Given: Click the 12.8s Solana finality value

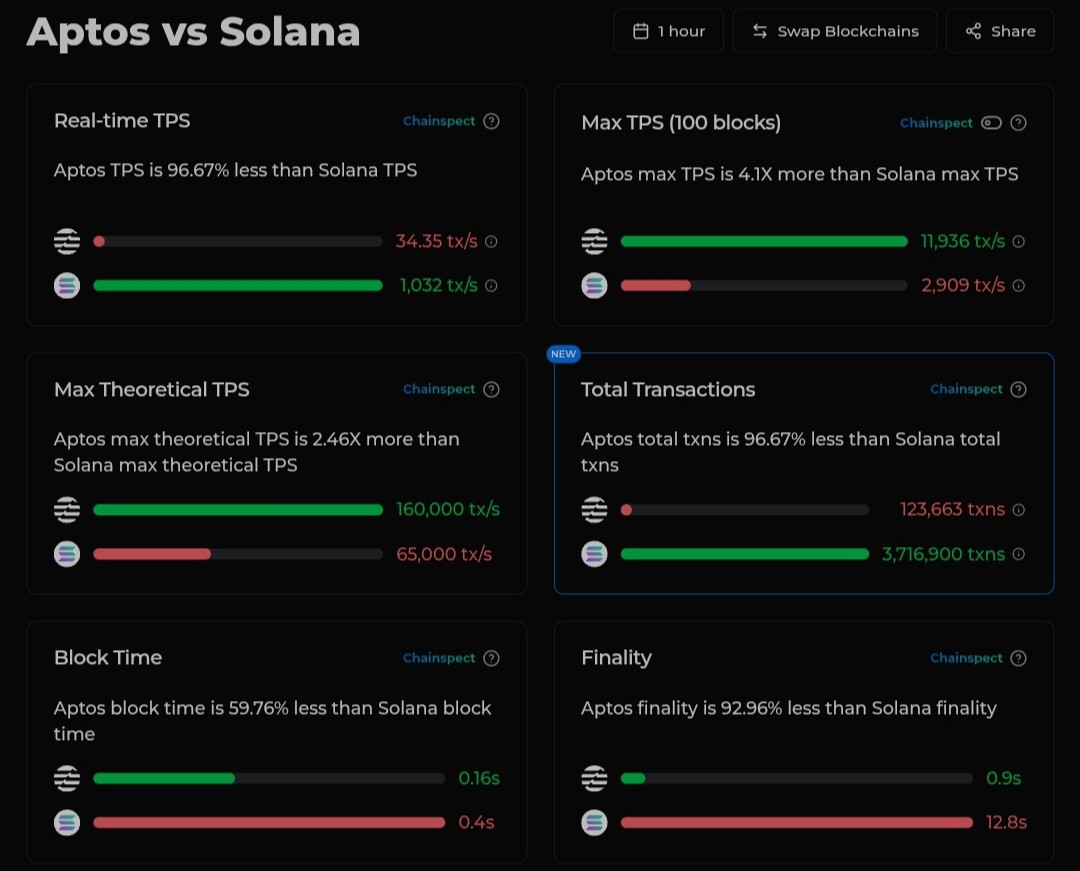Looking at the screenshot, I should click(x=1006, y=822).
